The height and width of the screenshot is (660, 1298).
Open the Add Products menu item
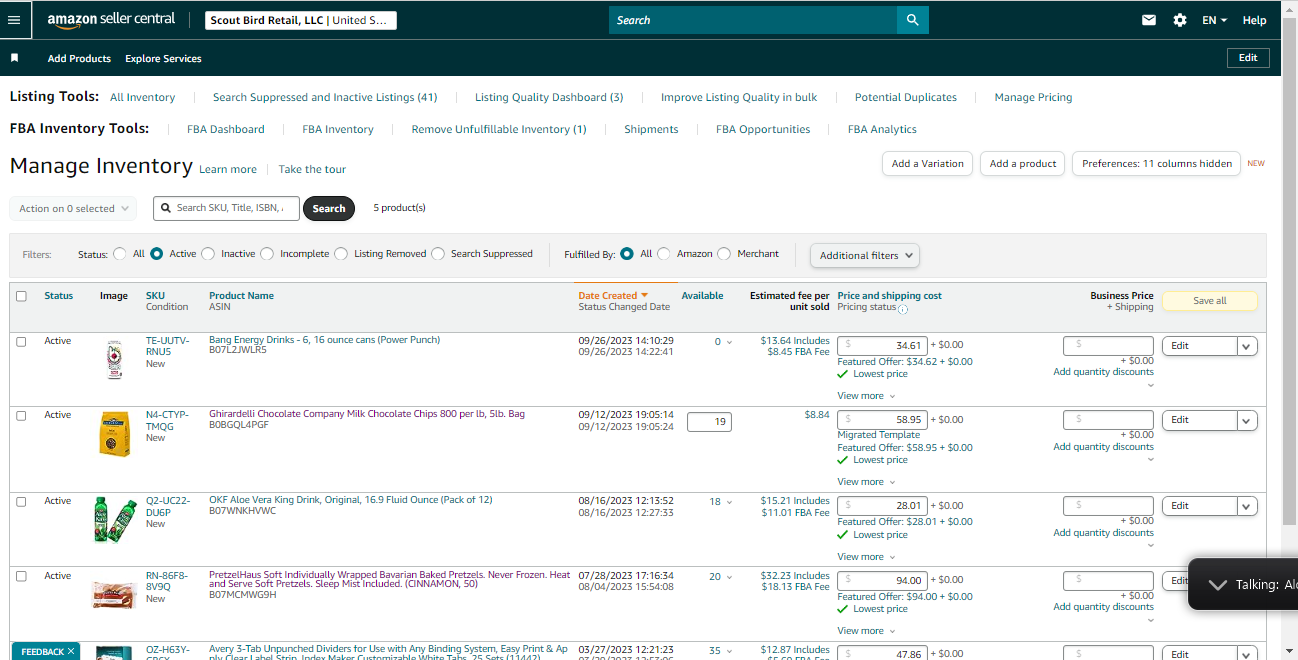coord(79,59)
